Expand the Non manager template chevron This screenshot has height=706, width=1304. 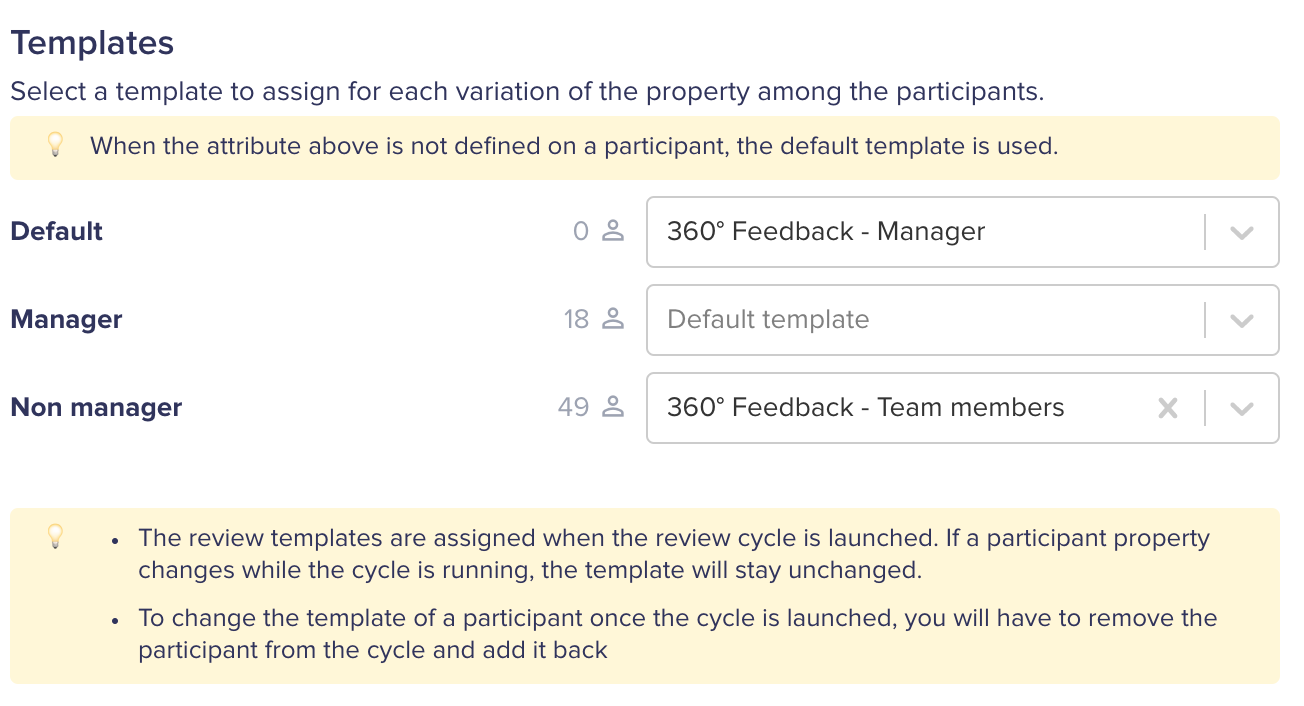(1242, 408)
